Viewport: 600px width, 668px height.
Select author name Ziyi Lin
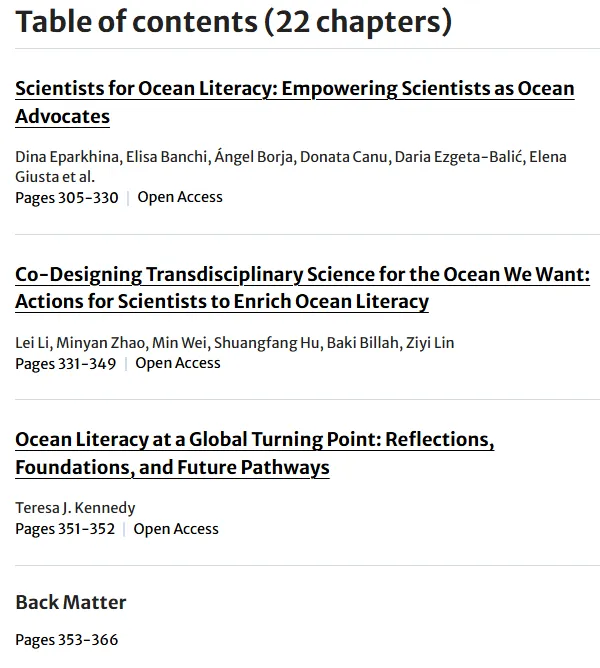430,343
